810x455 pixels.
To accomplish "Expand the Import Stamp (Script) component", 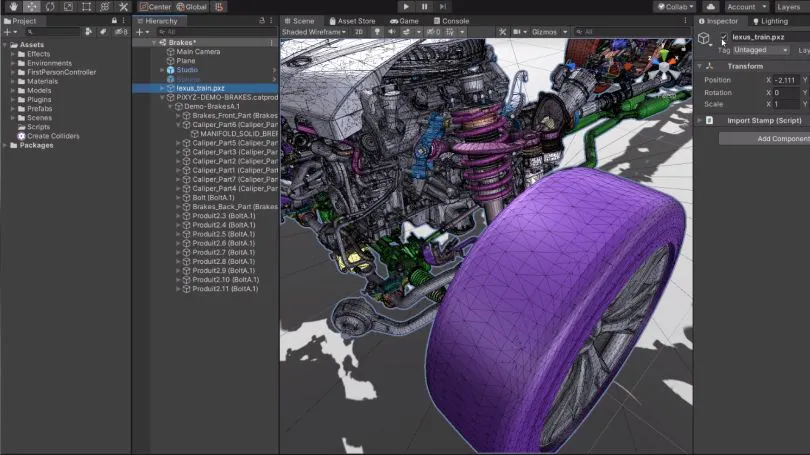I will 699,120.
